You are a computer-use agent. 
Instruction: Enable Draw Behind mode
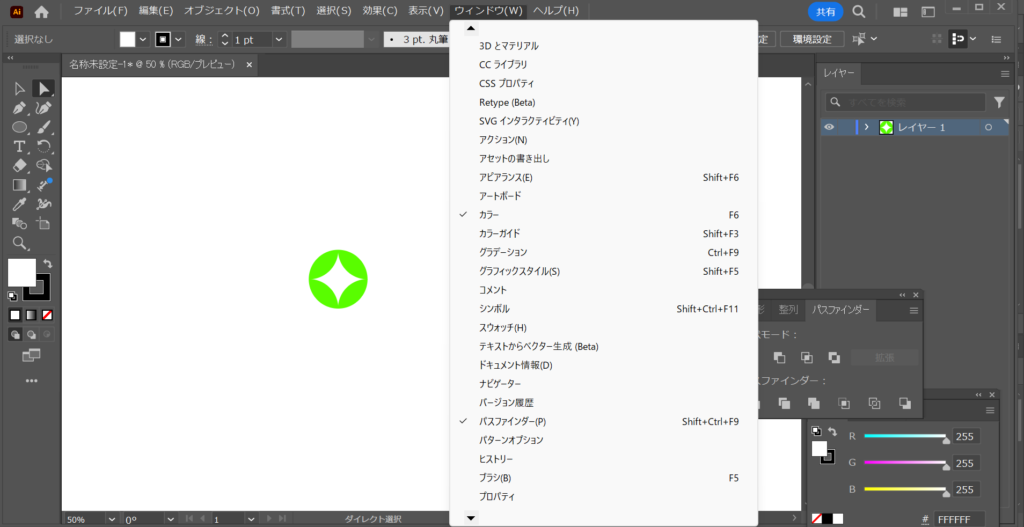point(31,334)
